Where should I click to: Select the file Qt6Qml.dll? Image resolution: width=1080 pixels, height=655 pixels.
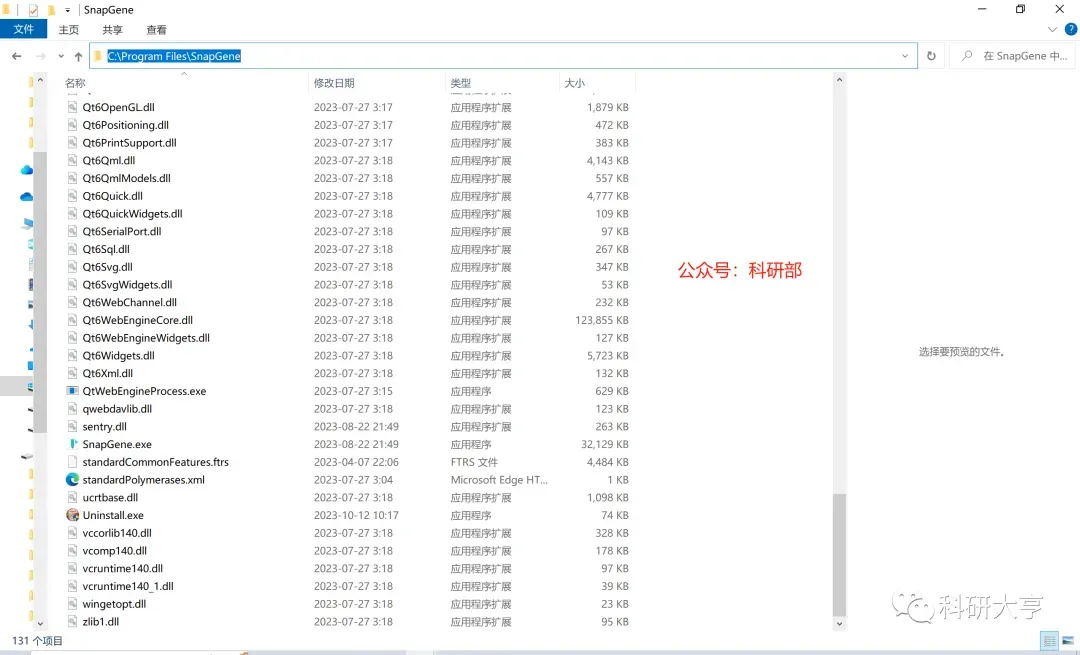[x=109, y=160]
